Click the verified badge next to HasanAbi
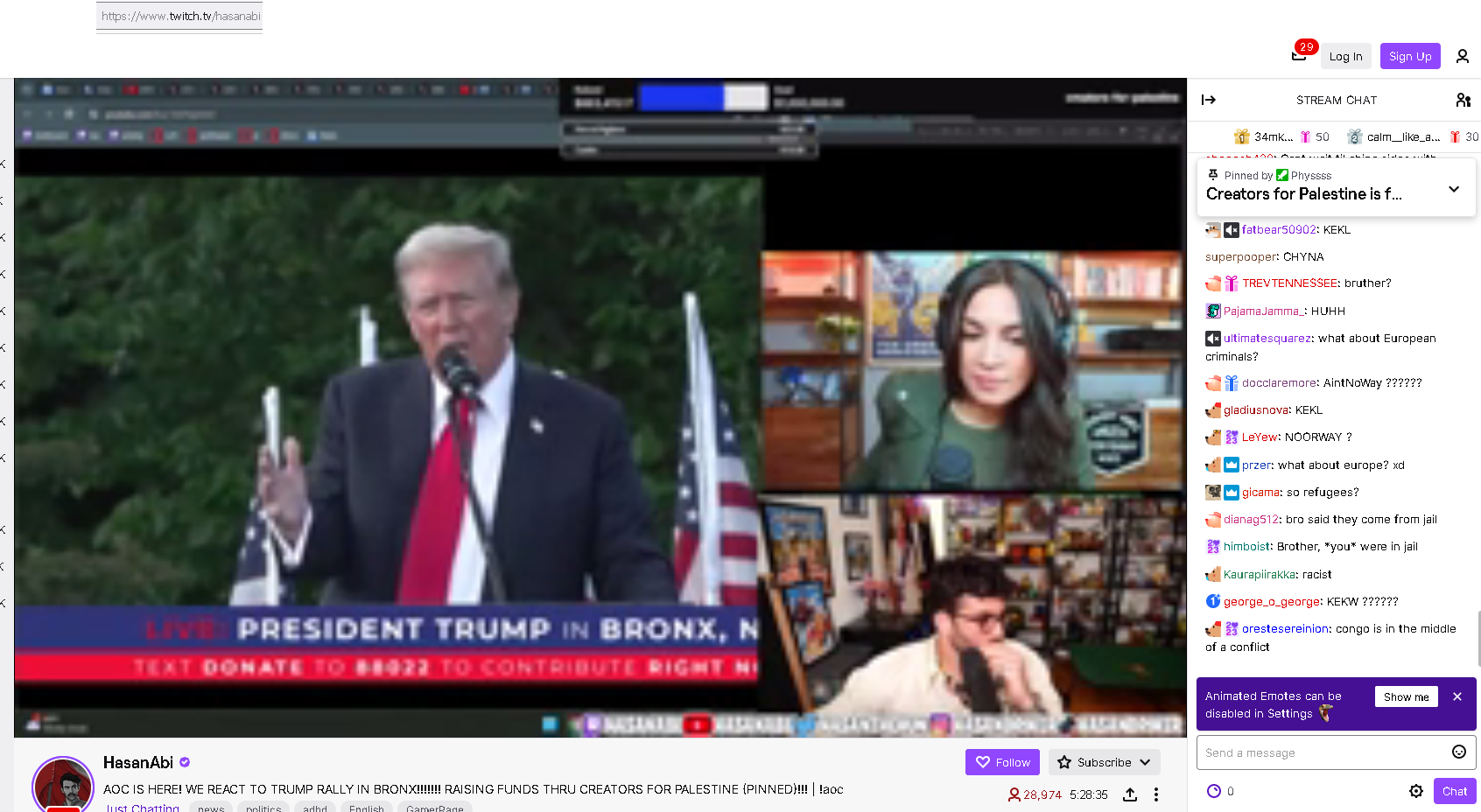 coord(185,762)
